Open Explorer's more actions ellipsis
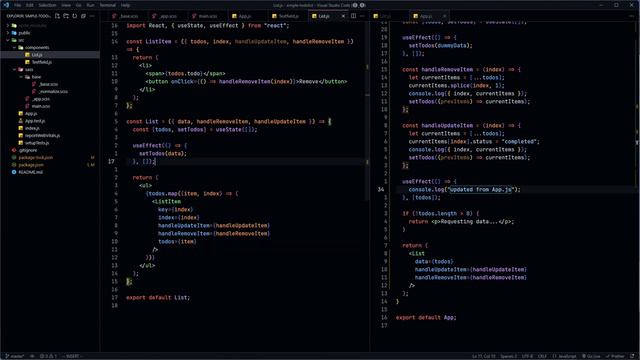Image resolution: width=640 pixels, height=360 pixels. [92, 16]
